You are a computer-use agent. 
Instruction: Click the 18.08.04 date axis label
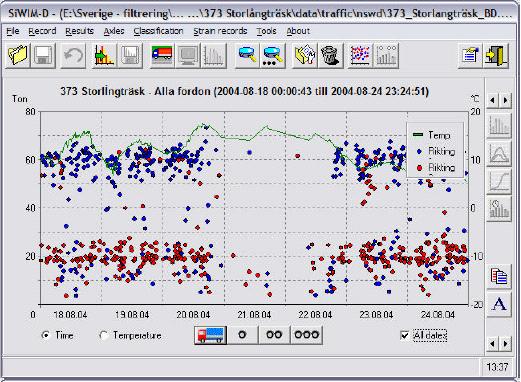pos(70,314)
